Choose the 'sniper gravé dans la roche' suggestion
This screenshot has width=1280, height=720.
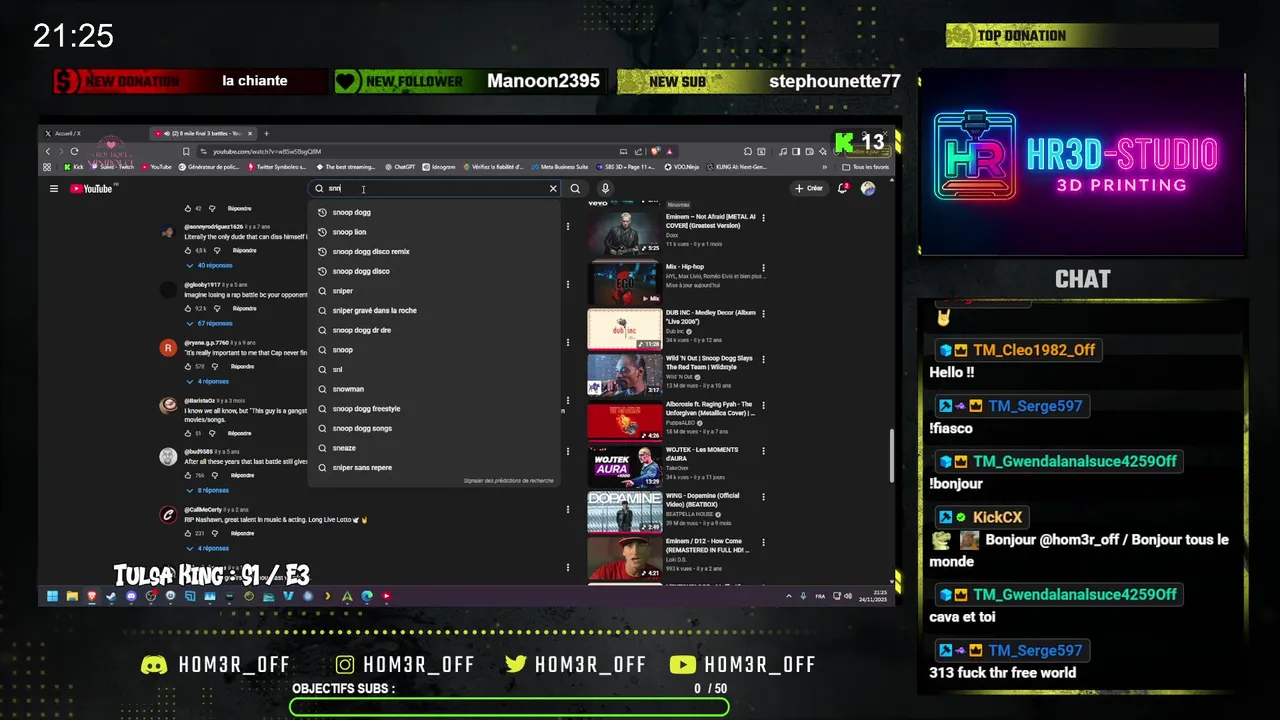434,310
